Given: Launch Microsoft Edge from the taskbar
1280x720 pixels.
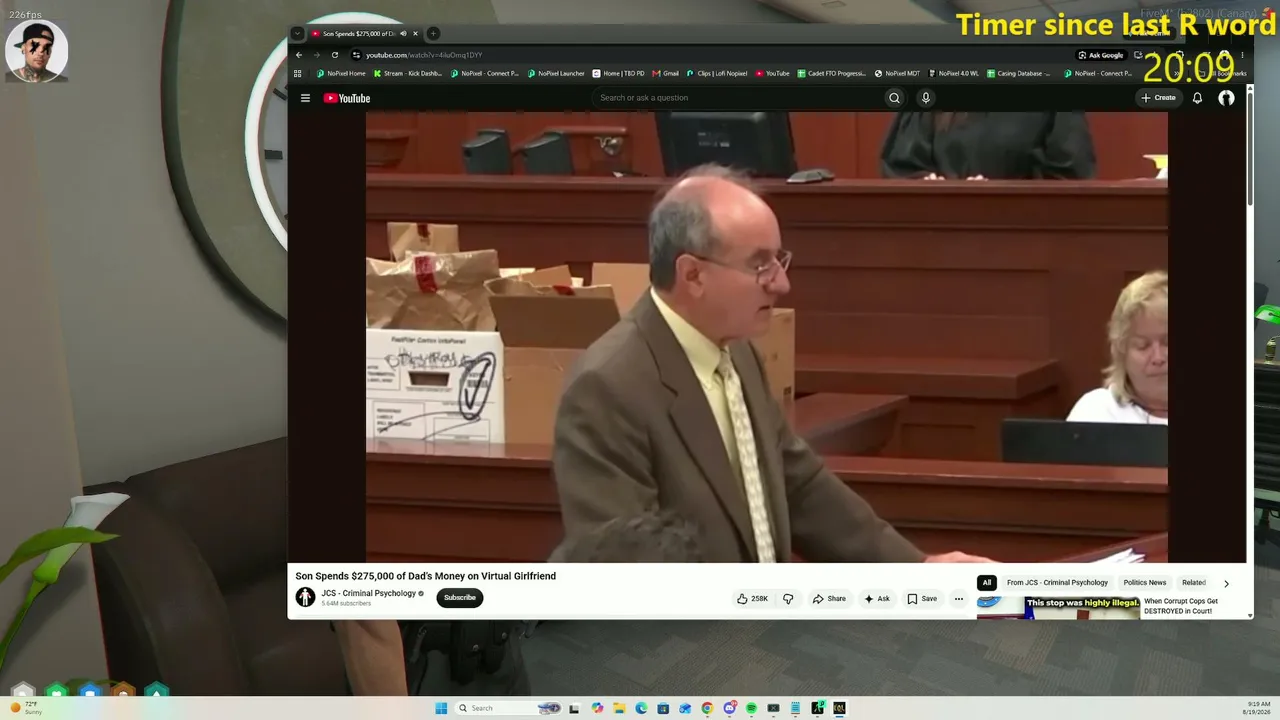Looking at the screenshot, I should [641, 708].
